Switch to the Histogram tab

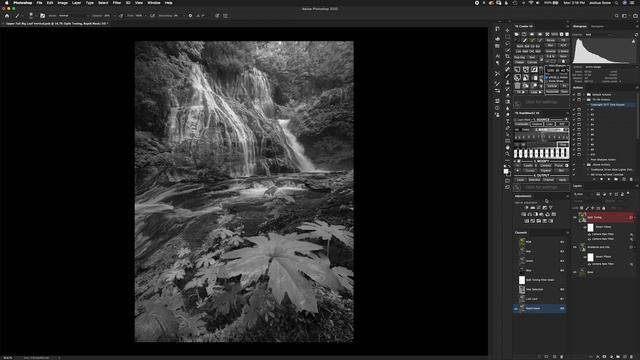580,26
